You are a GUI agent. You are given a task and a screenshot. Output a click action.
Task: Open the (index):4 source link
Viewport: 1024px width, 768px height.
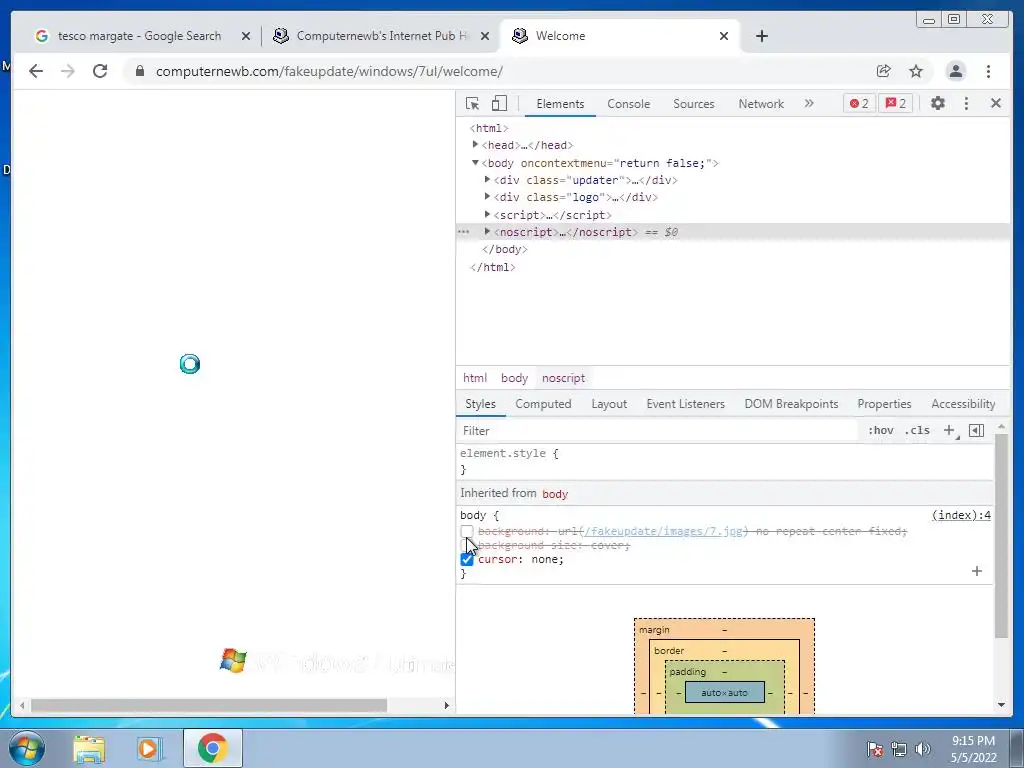click(961, 515)
